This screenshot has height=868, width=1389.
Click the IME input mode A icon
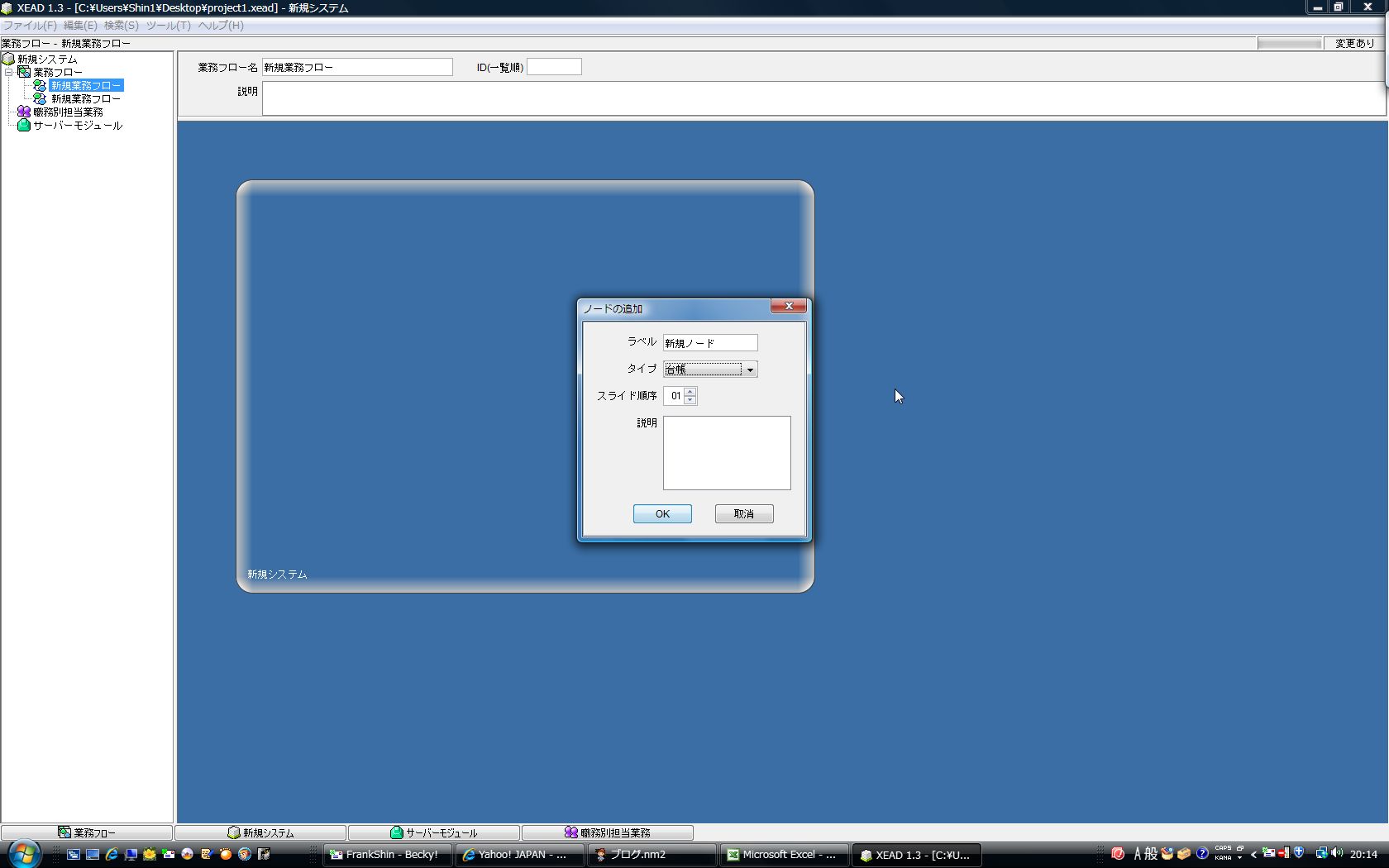click(x=1138, y=853)
